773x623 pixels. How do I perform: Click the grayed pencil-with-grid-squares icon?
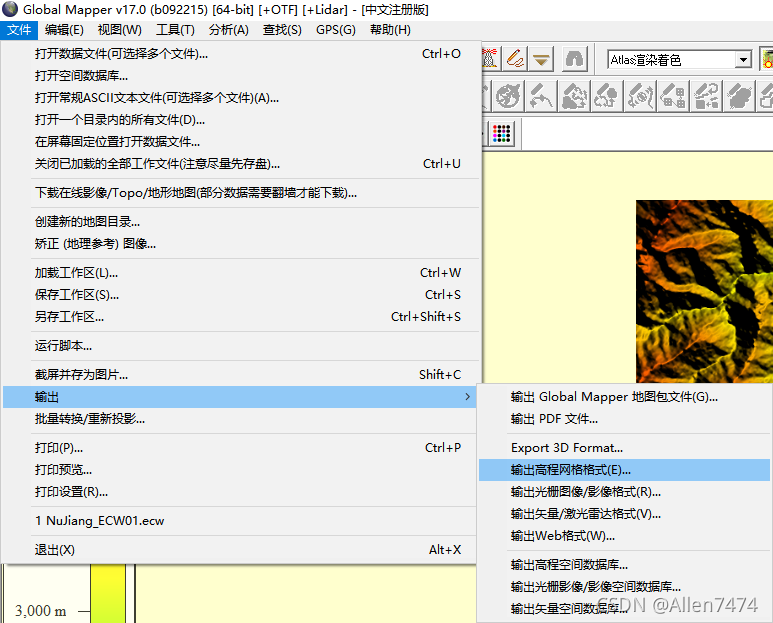pyautogui.click(x=673, y=96)
